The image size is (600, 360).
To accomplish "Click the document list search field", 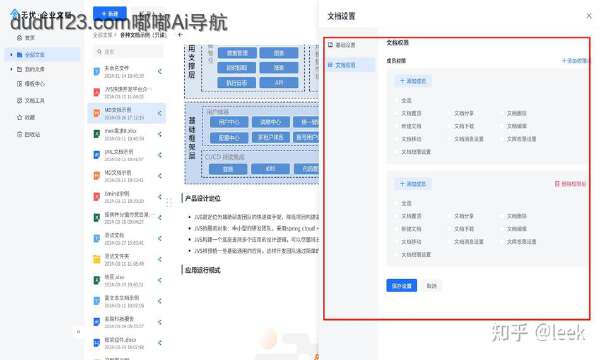I will point(128,51).
